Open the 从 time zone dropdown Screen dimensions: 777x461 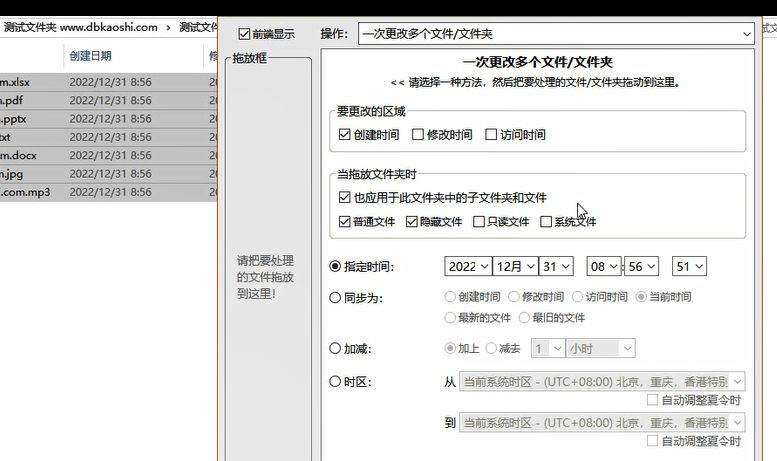[602, 382]
